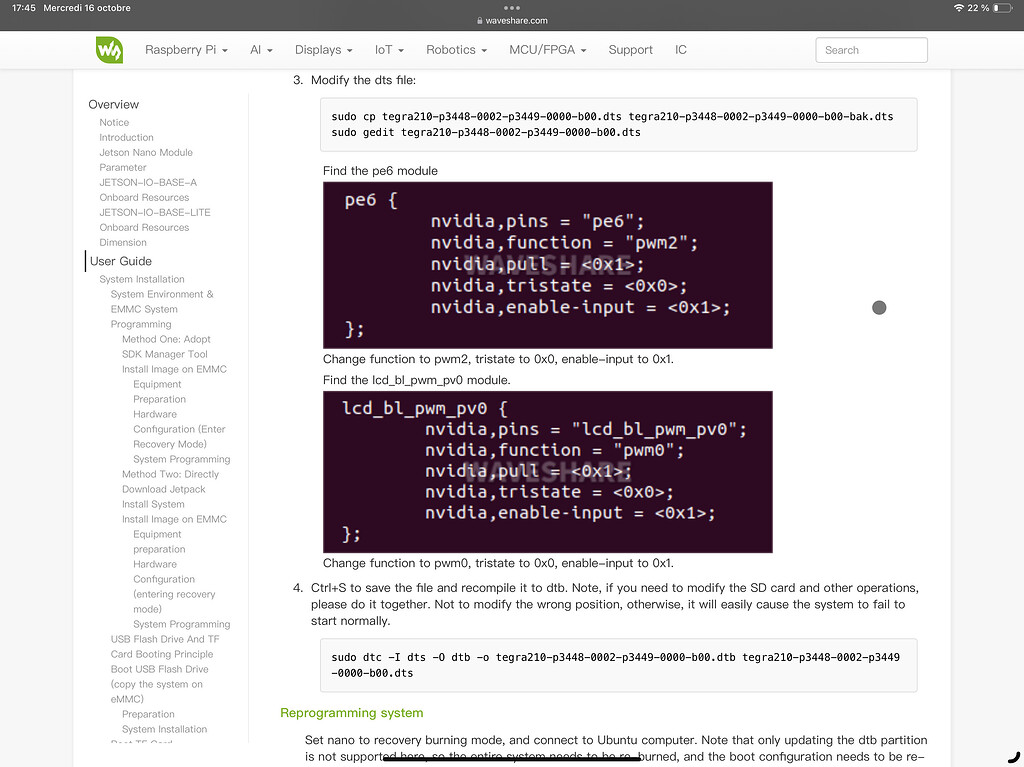This screenshot has height=767, width=1024.
Task: Click the Waveshare logo icon
Action: click(x=109, y=49)
